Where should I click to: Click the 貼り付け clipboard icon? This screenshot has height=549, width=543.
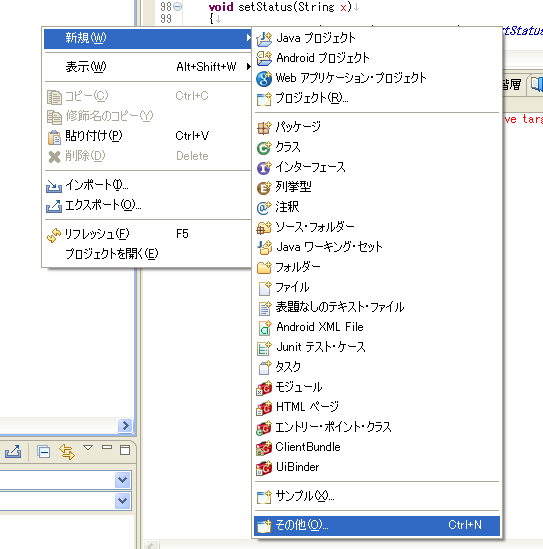54,137
